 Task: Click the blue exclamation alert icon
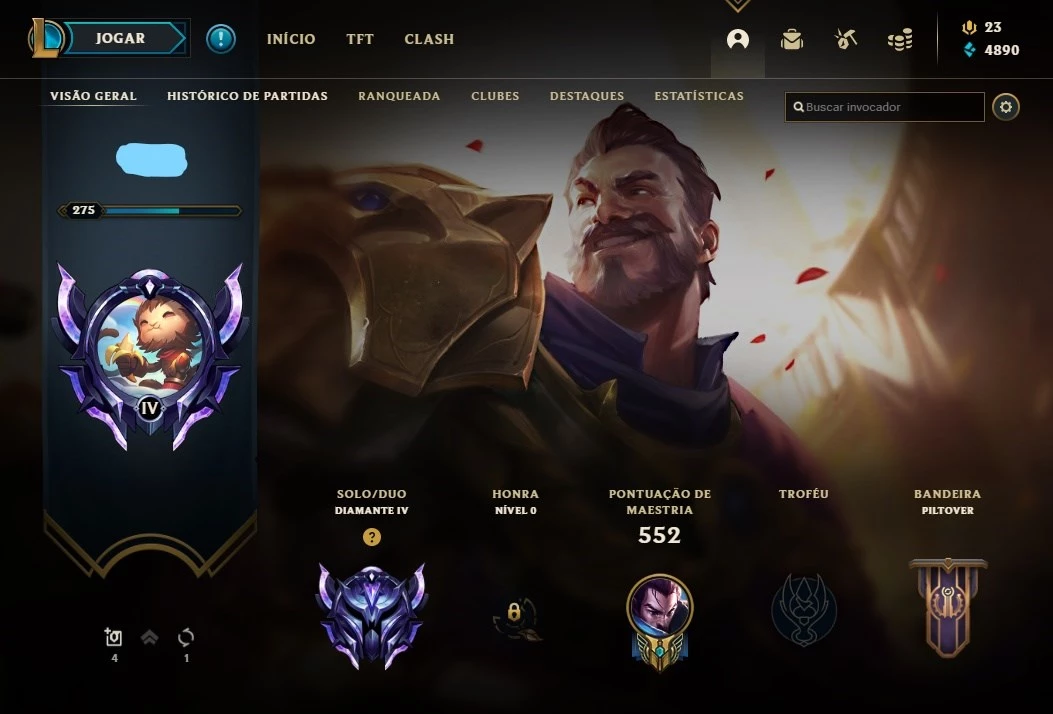[221, 39]
